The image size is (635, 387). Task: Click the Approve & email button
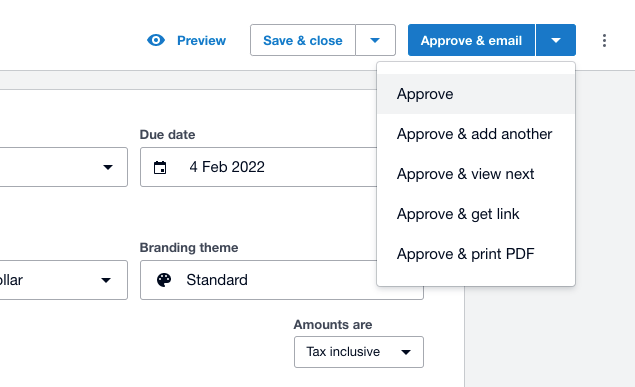coord(471,40)
